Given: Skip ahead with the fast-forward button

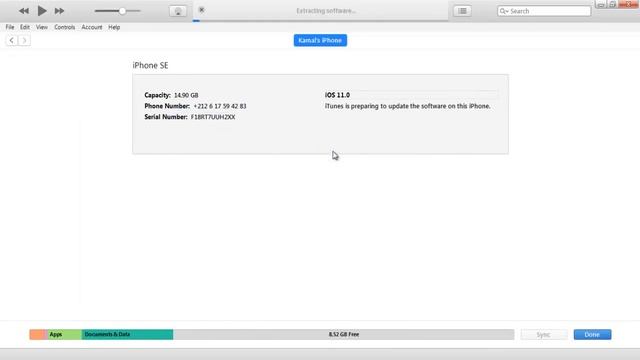Looking at the screenshot, I should click(x=59, y=11).
